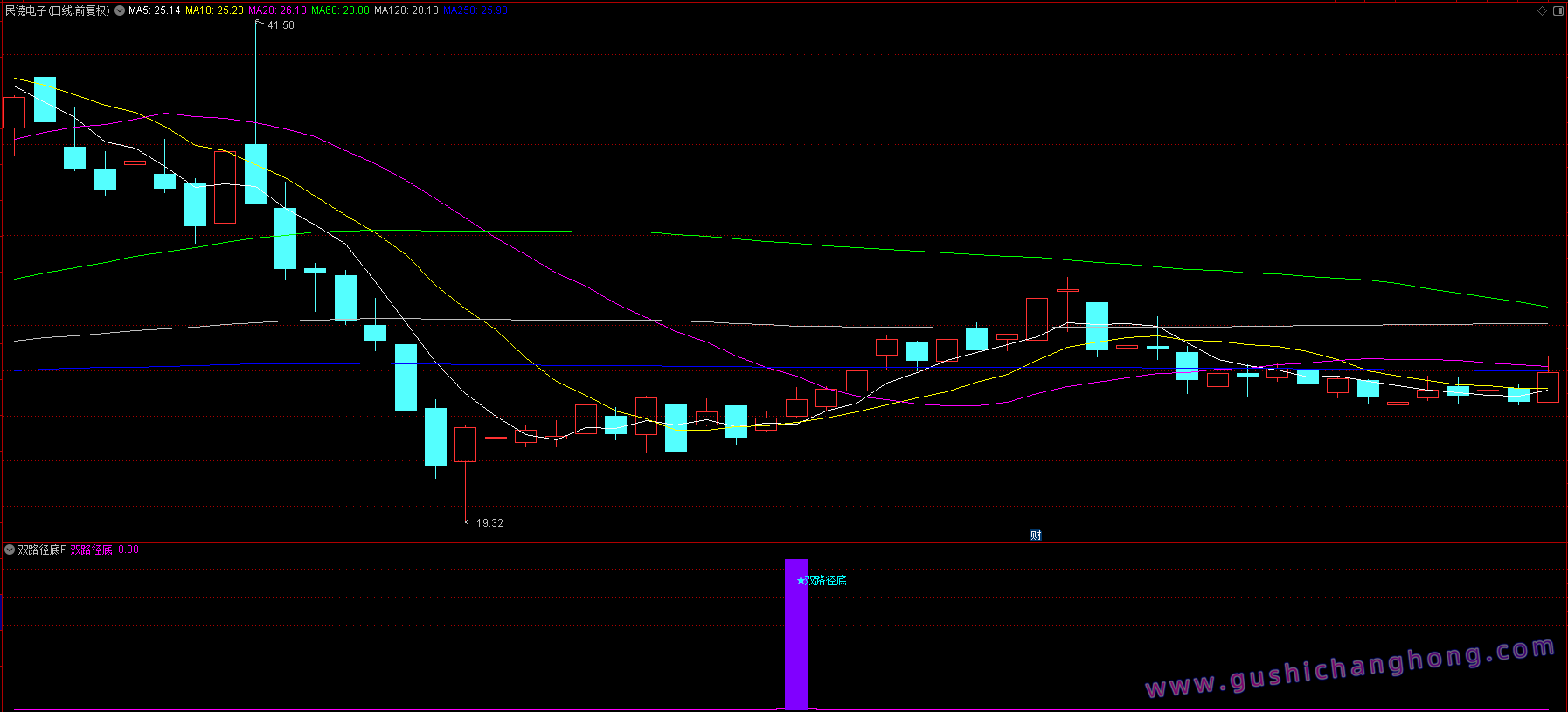Click the 双路径底F indicator name
The height and width of the screenshot is (712, 1568).
click(42, 550)
